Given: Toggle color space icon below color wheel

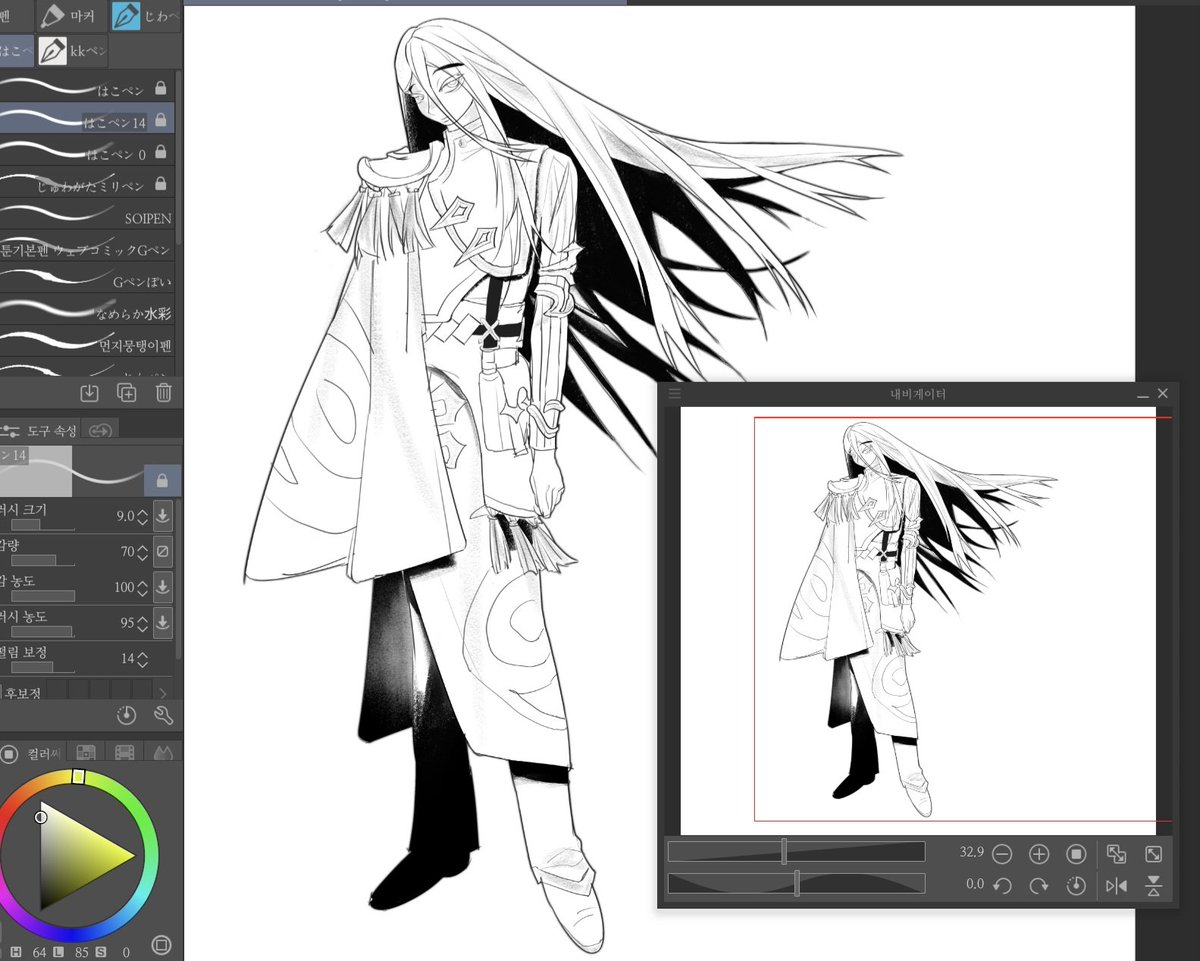Looking at the screenshot, I should click(161, 945).
